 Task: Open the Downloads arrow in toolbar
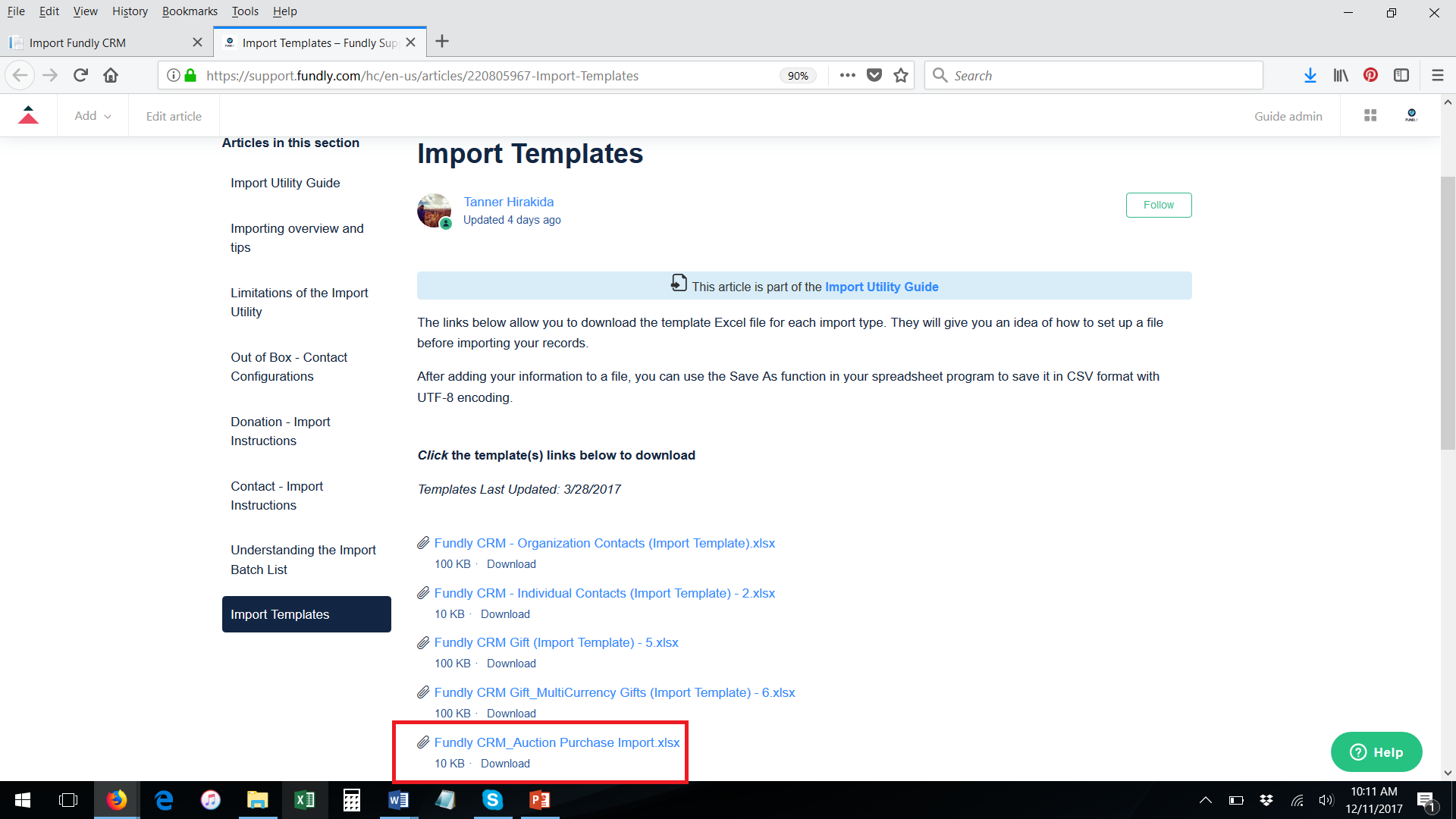(1310, 75)
